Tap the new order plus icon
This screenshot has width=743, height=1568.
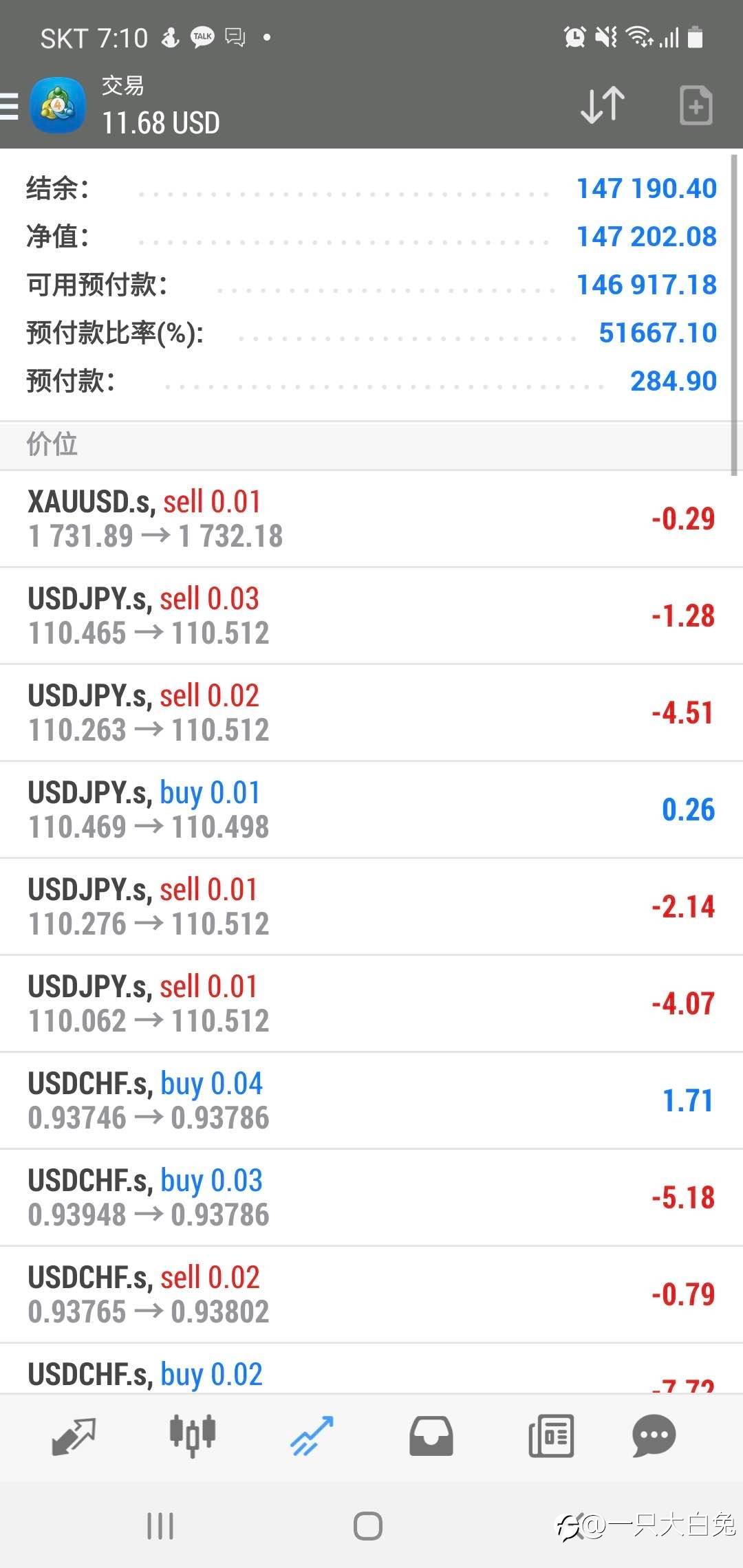696,106
